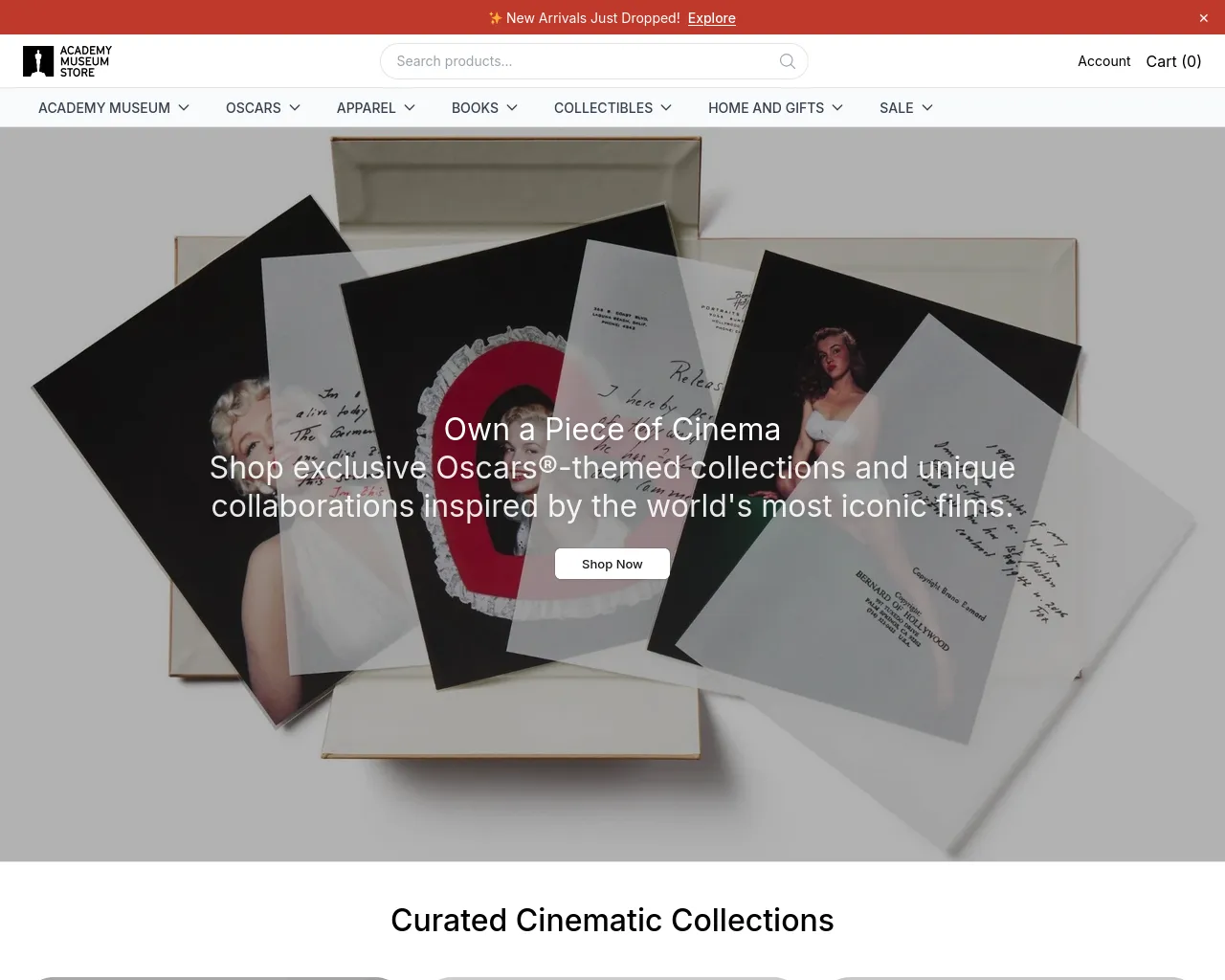
Task: Open the Explore link in the banner
Action: 711,18
